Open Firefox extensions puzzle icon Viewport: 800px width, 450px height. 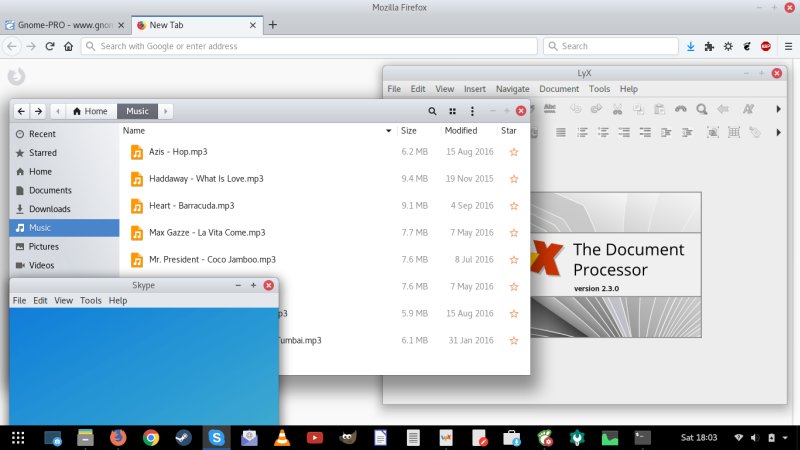709,46
